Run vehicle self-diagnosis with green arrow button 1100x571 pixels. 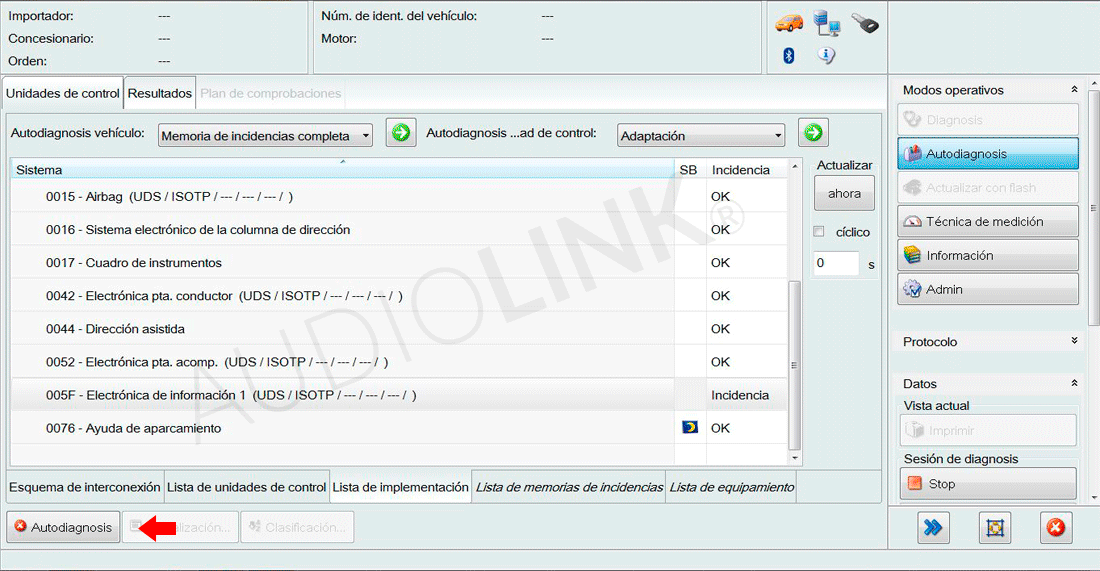(x=401, y=133)
